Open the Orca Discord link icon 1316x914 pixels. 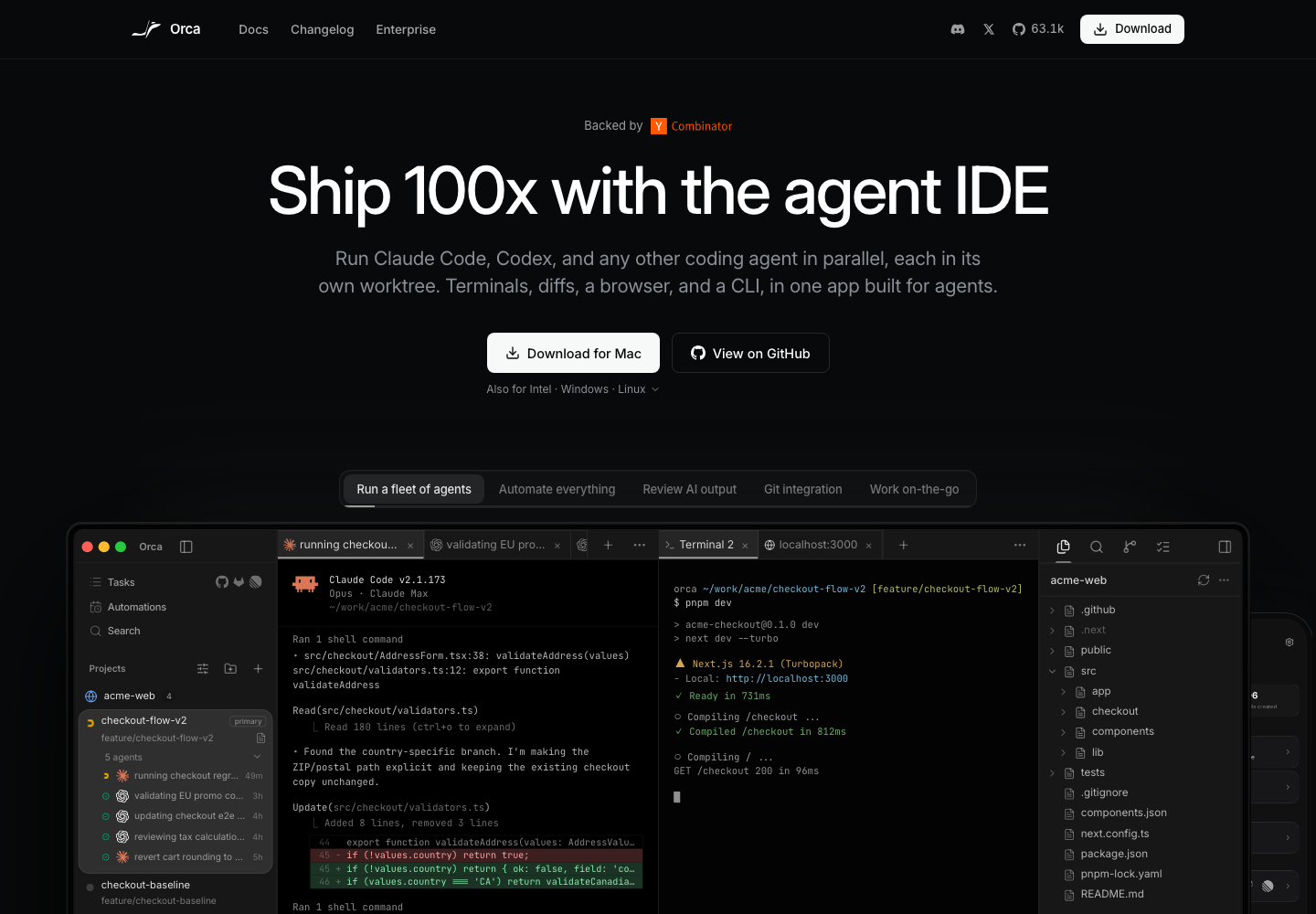point(958,29)
